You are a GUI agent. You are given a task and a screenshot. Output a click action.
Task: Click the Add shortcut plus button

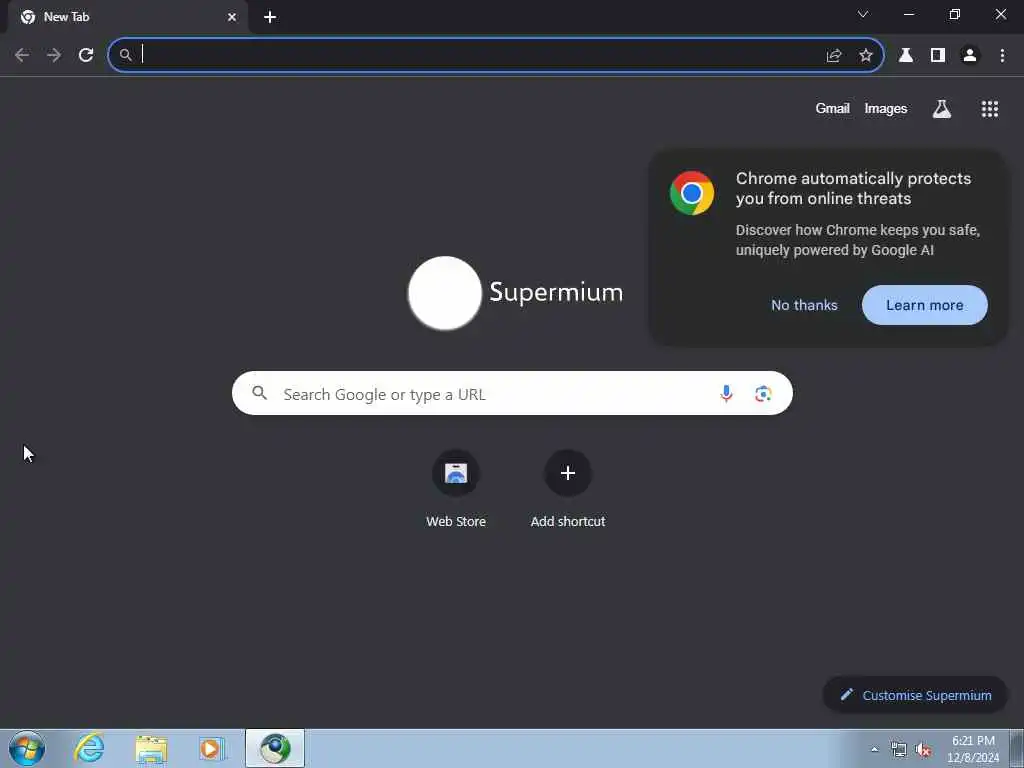click(568, 473)
